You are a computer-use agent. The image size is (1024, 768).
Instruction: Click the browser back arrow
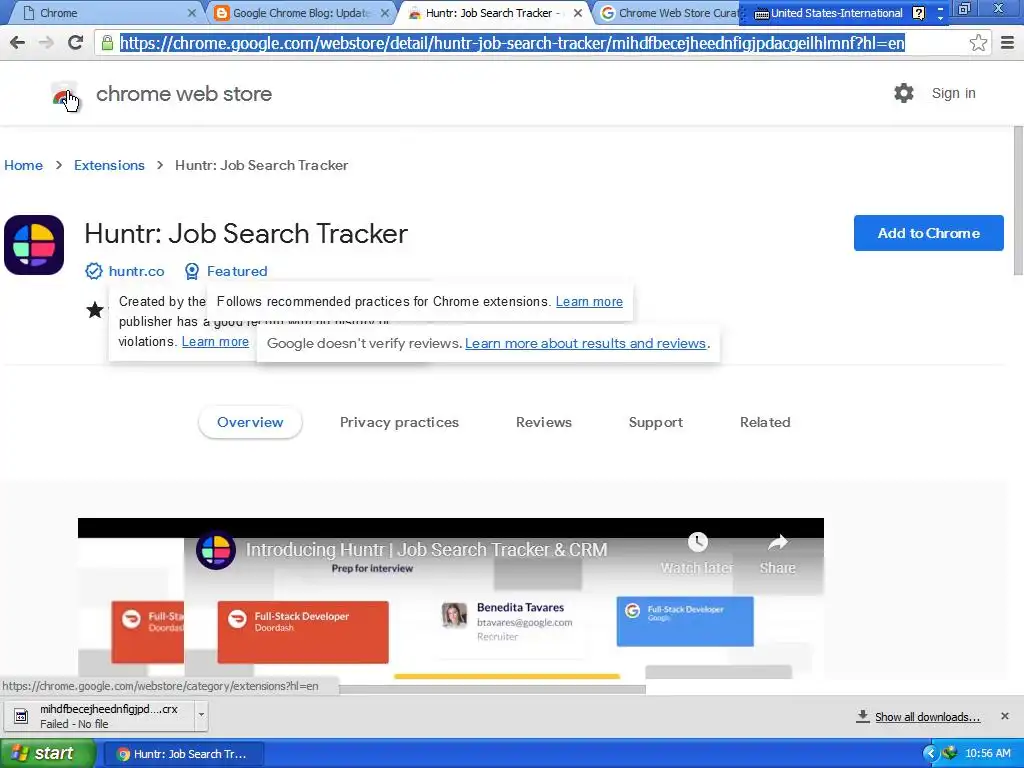pyautogui.click(x=18, y=43)
